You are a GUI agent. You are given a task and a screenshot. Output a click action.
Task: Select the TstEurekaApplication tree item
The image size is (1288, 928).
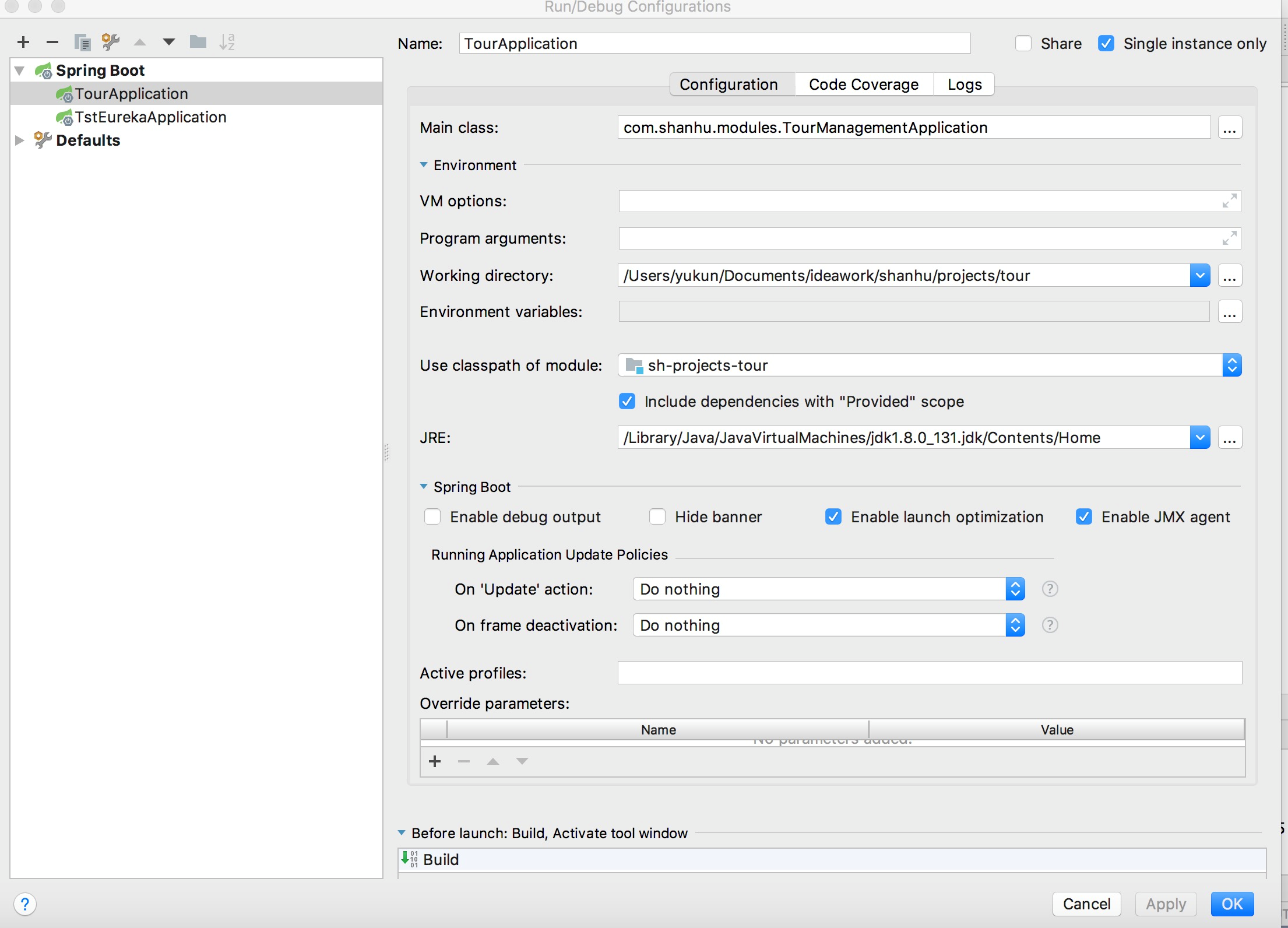pos(151,116)
